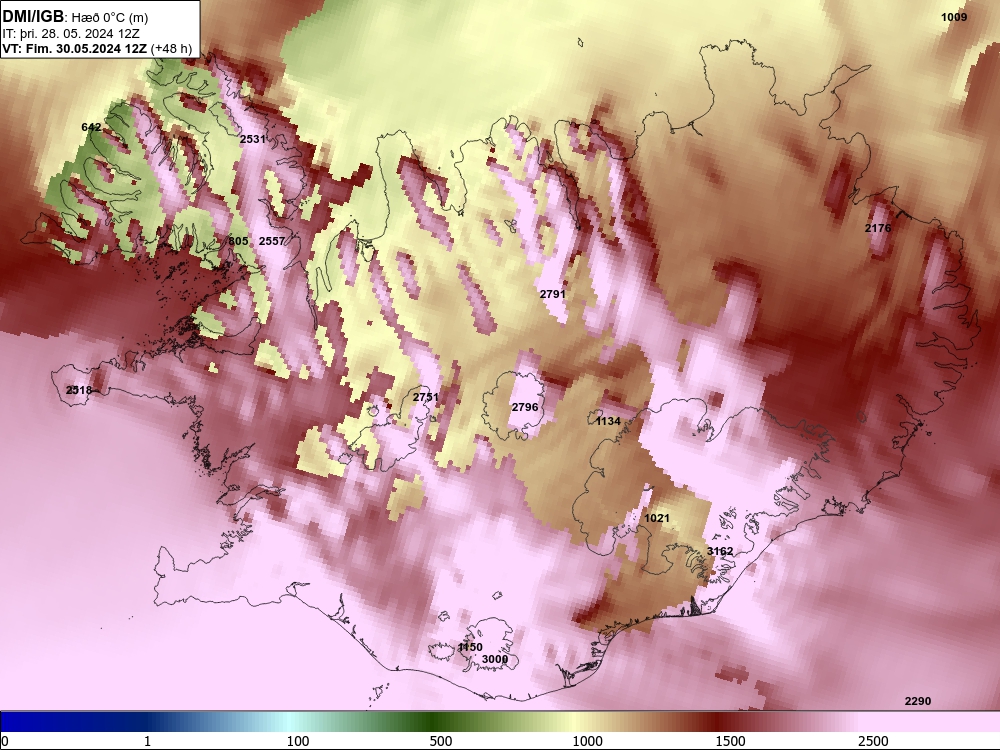Select the 3000 height label
Screen dimensions: 1000x750
495,659
